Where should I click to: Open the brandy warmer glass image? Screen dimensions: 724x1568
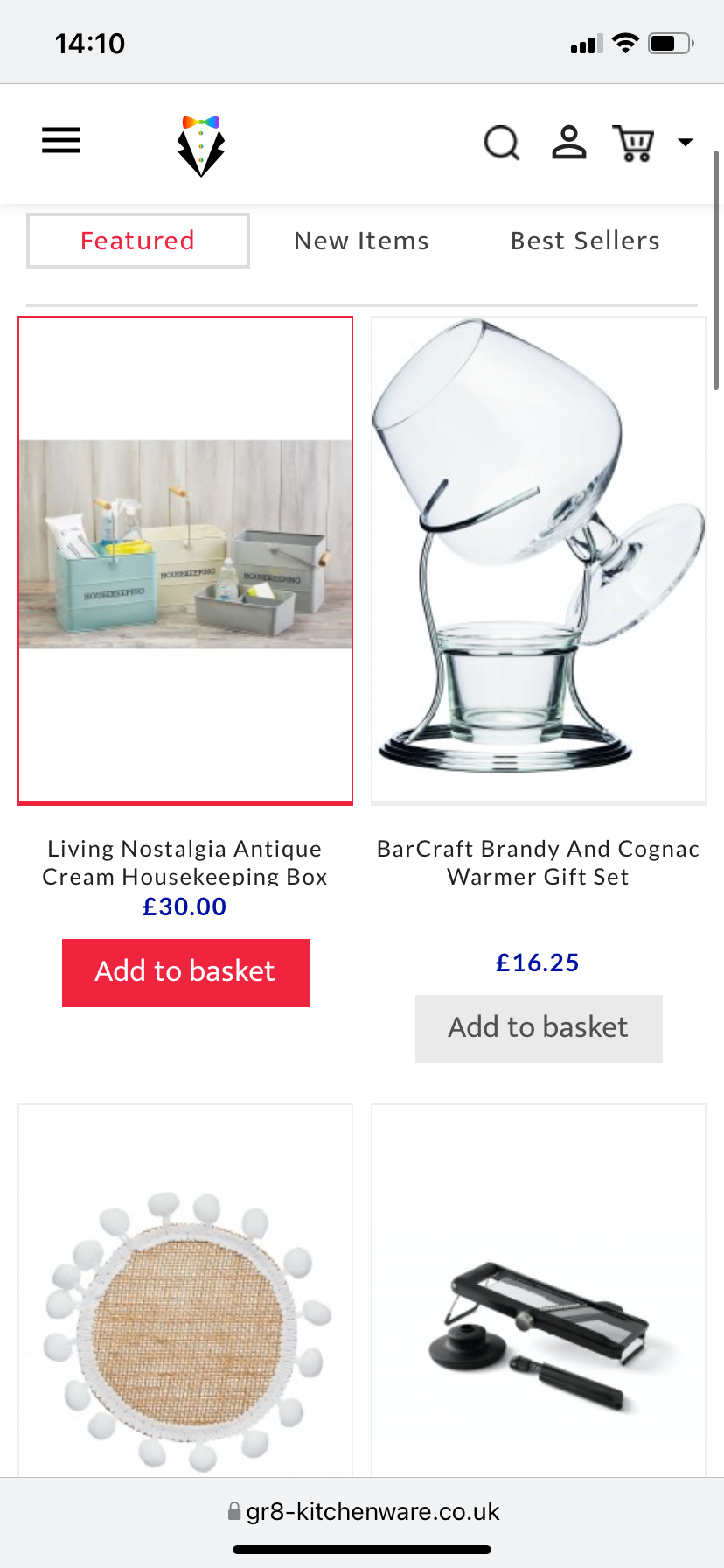tap(539, 560)
